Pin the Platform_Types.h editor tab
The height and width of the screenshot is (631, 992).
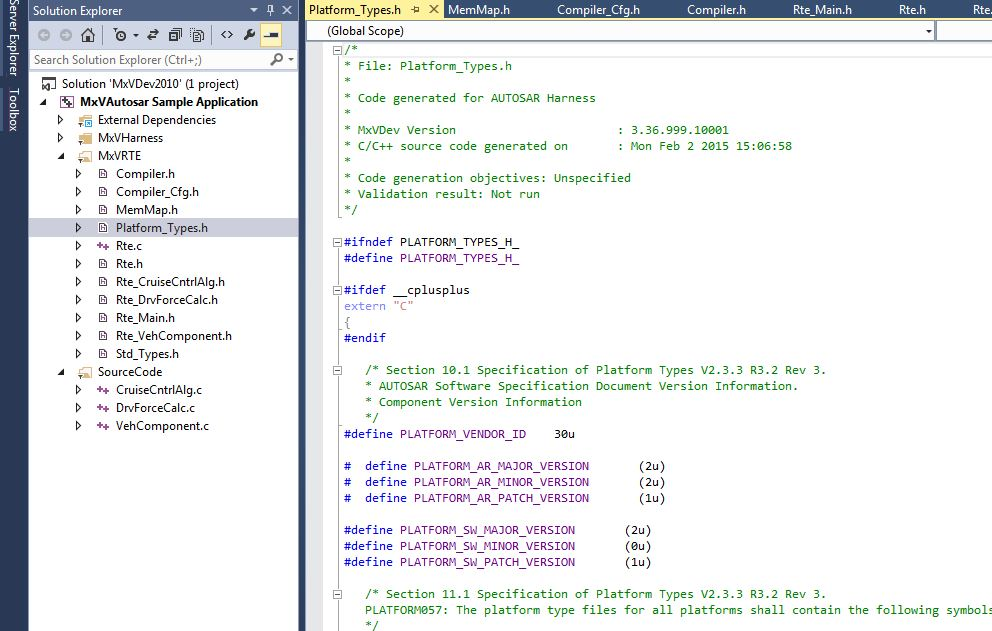click(x=416, y=9)
